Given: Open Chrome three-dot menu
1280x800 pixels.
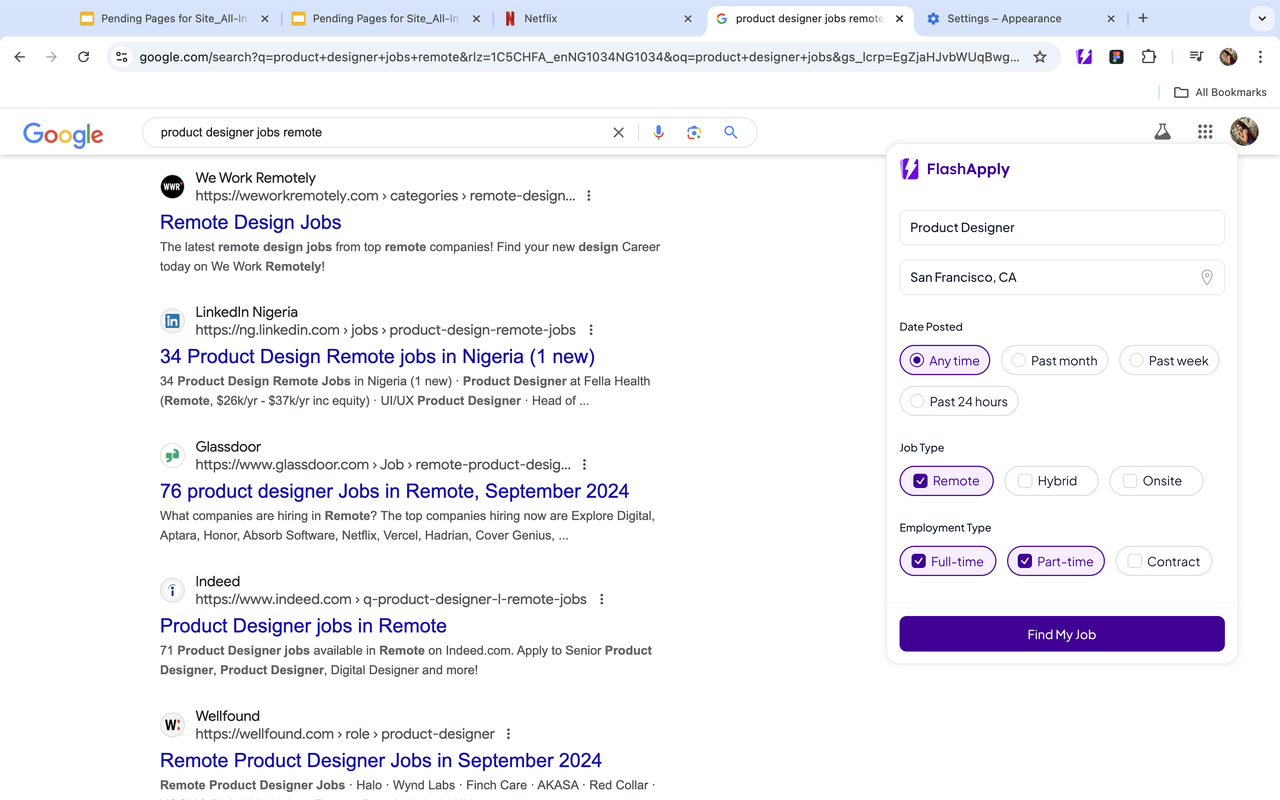Looking at the screenshot, I should [x=1260, y=57].
